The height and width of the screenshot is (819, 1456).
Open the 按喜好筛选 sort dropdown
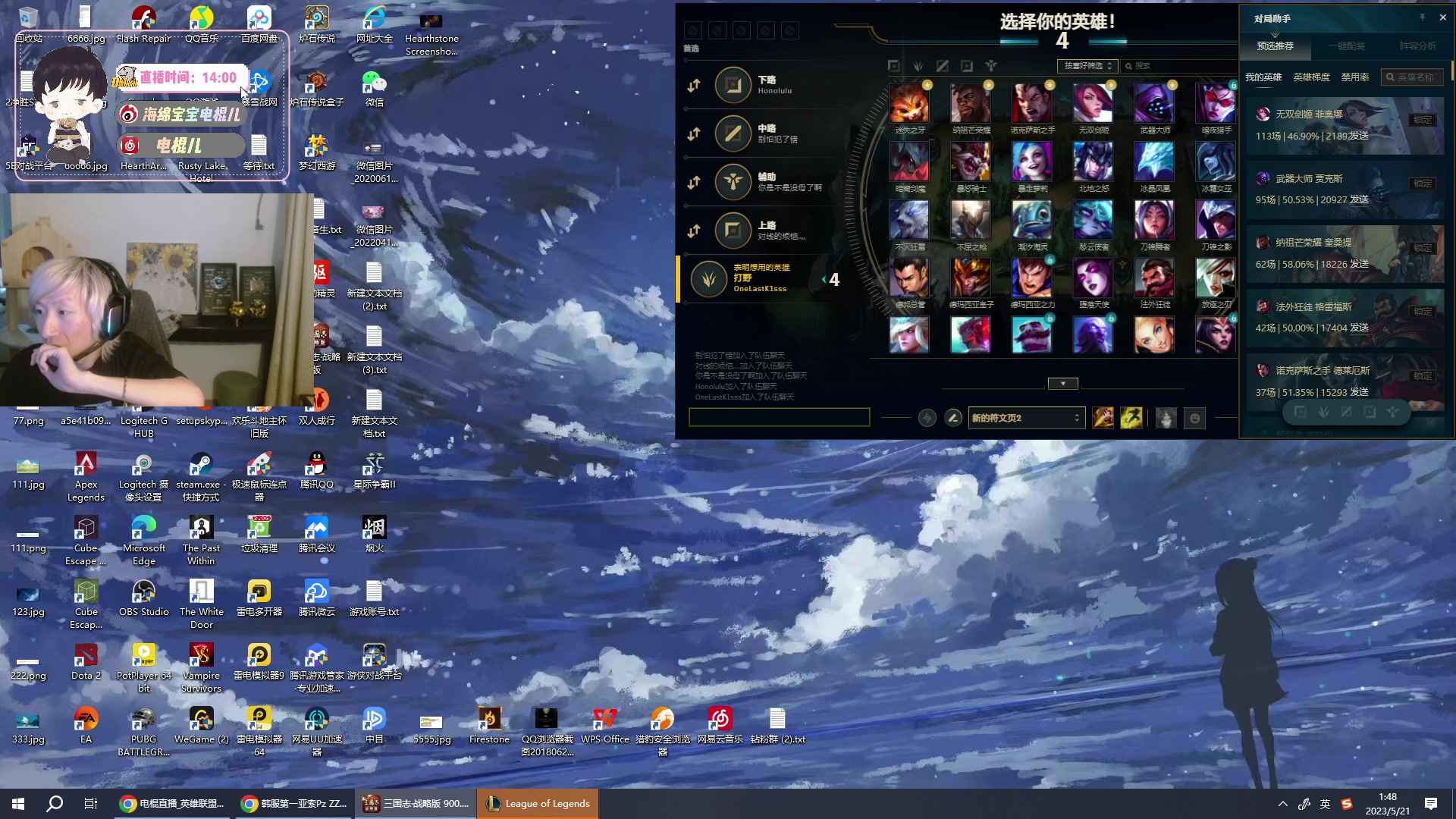(x=1087, y=66)
